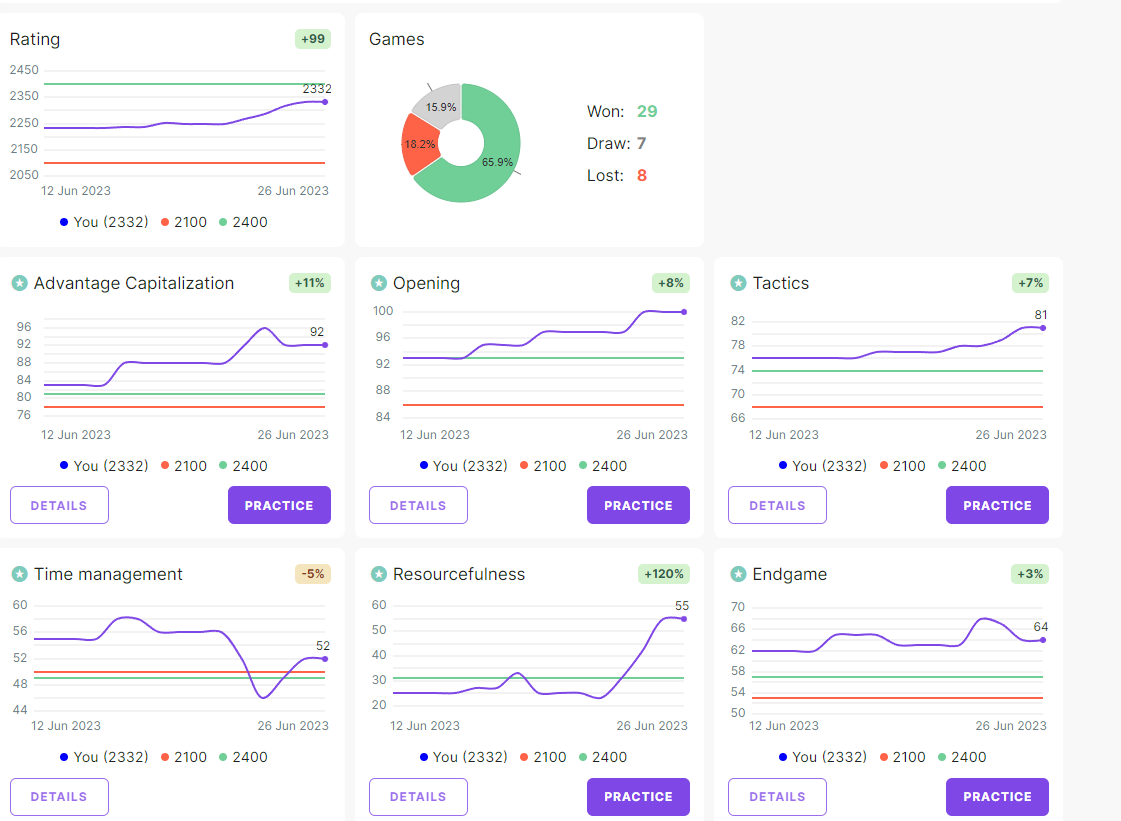Viewport: 1121px width, 821px height.
Task: Click the 92 endpoint on Advantage Capitalization chart
Action: pos(325,345)
